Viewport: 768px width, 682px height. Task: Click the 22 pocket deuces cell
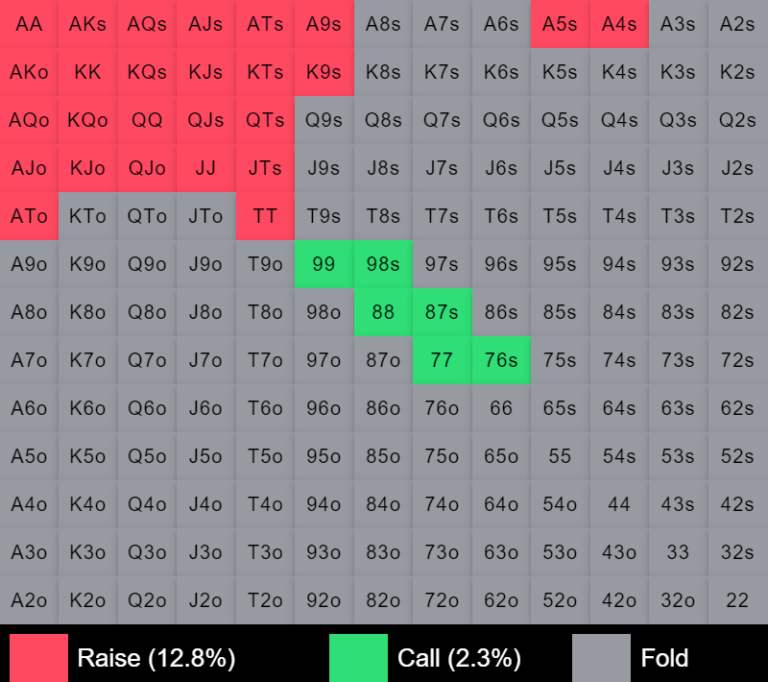pos(738,600)
